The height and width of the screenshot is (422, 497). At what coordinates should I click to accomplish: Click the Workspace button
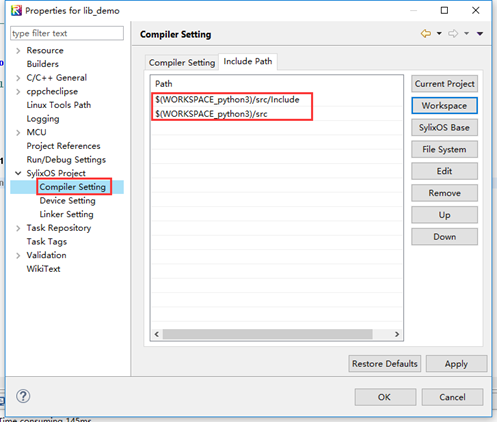[x=444, y=106]
